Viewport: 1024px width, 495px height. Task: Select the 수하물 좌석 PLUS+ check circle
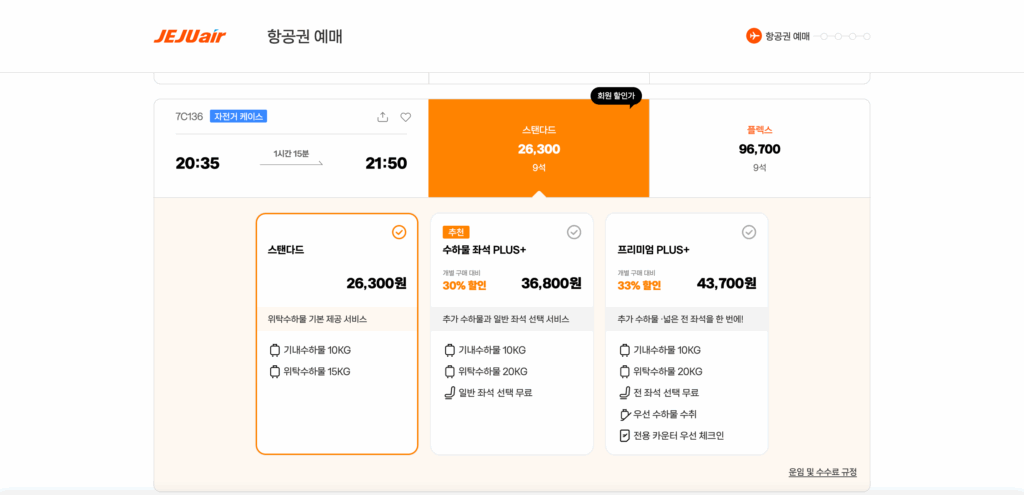(x=574, y=232)
